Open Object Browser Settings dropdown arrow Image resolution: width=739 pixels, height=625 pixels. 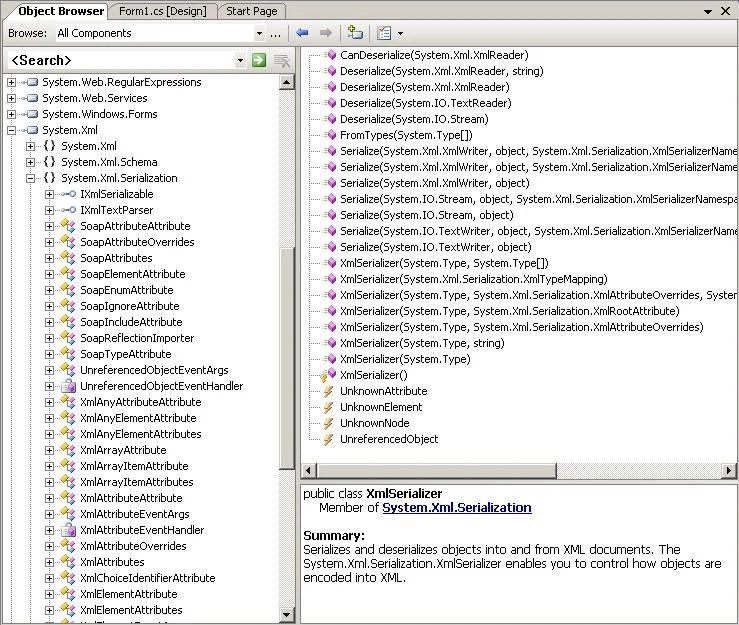[400, 33]
